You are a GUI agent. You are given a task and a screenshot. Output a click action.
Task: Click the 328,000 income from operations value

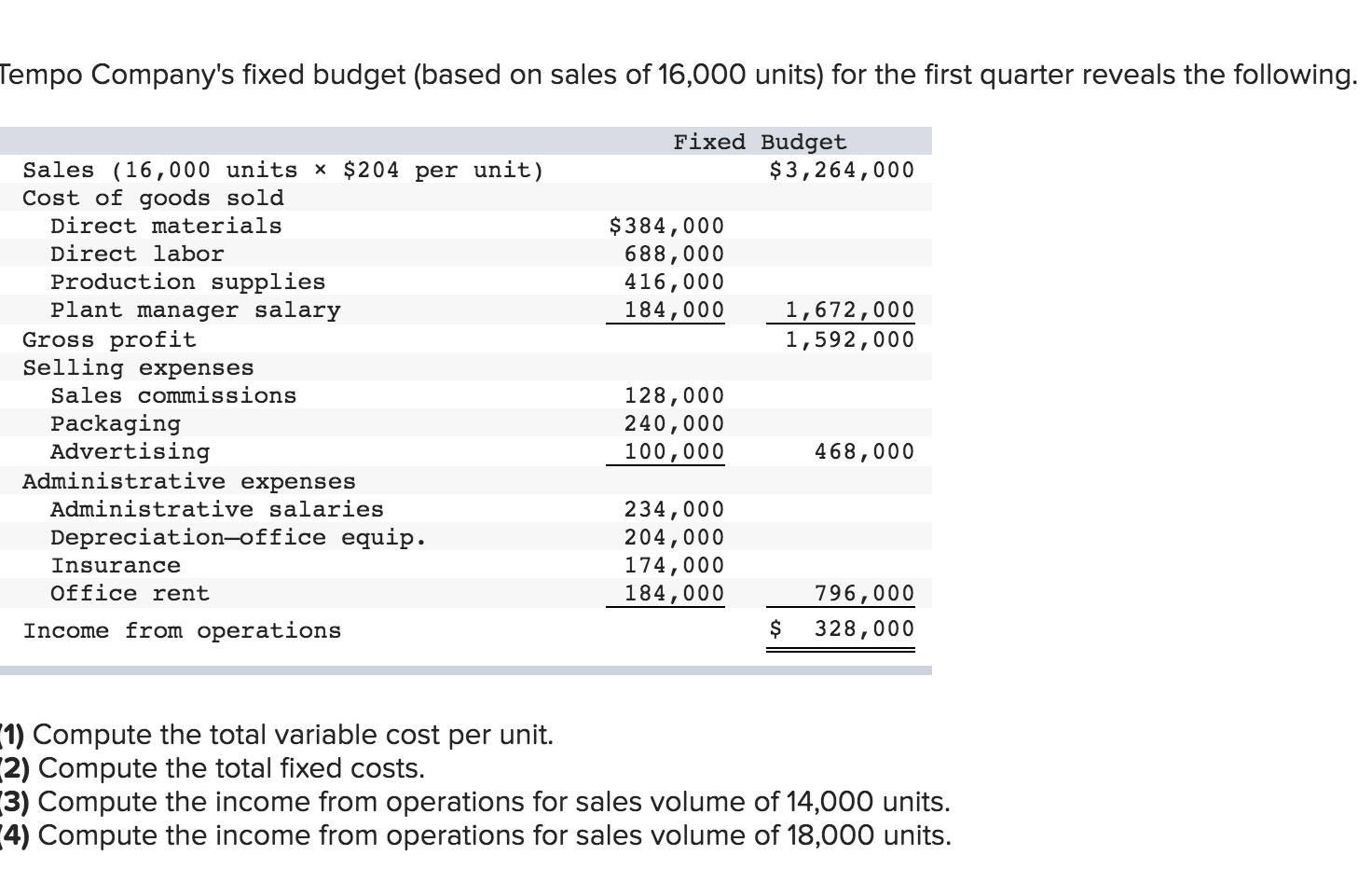864,628
